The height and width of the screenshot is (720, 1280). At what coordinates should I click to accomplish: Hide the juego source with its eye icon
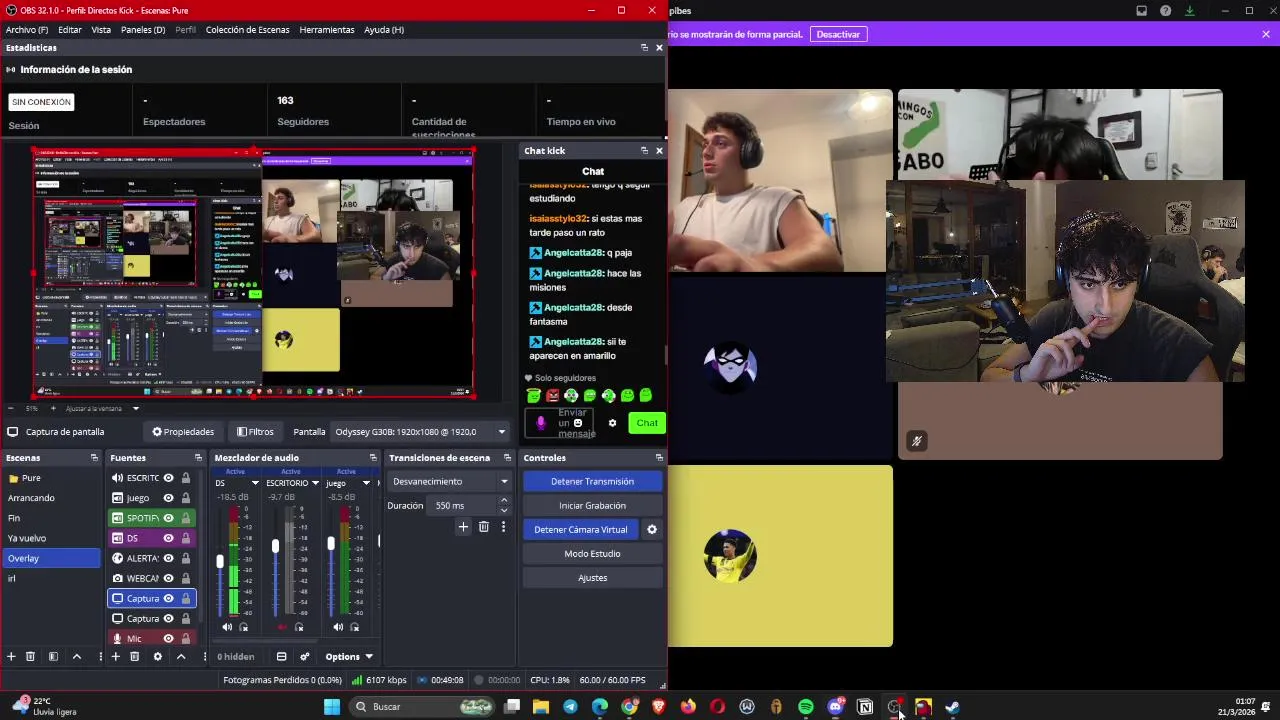click(168, 498)
